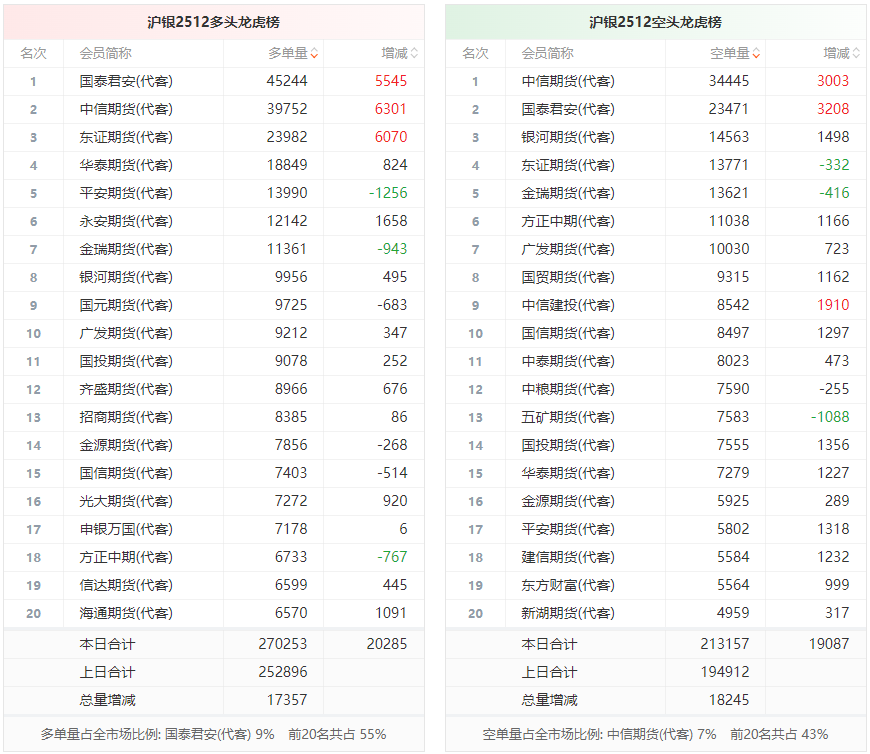Click green change value -416
Image resolution: width=870 pixels, height=754 pixels.
pyautogui.click(x=834, y=193)
